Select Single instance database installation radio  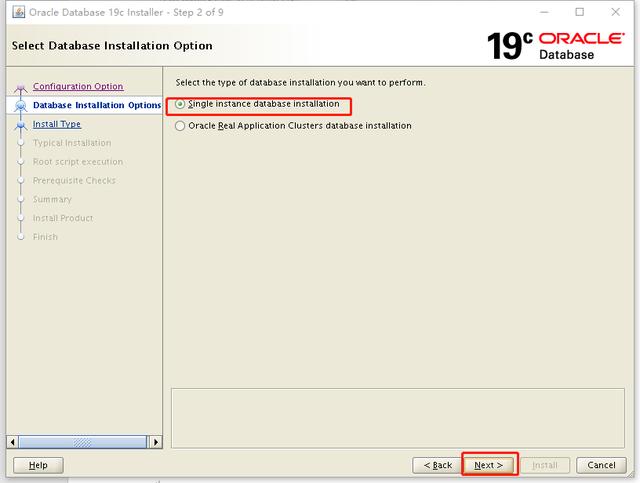coord(180,104)
